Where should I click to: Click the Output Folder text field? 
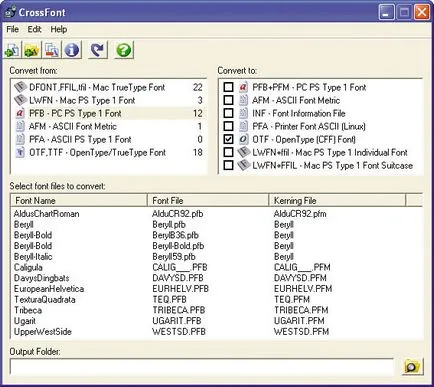click(x=202, y=367)
